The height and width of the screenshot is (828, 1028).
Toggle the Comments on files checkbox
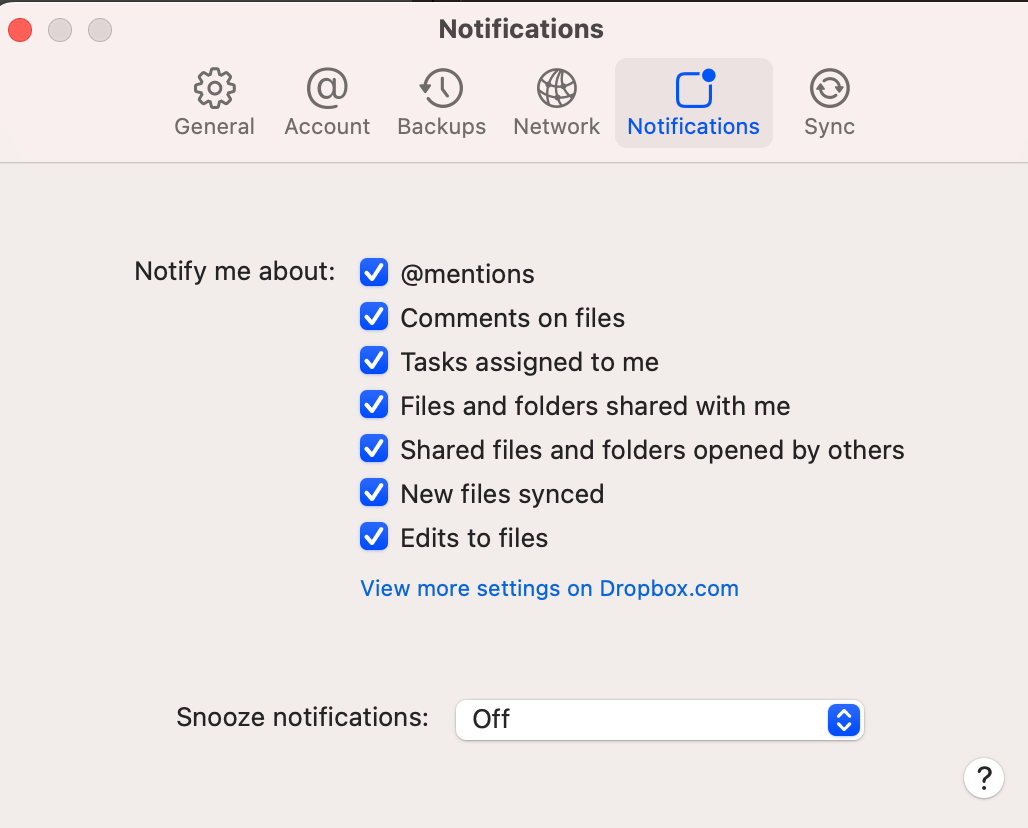coord(374,317)
